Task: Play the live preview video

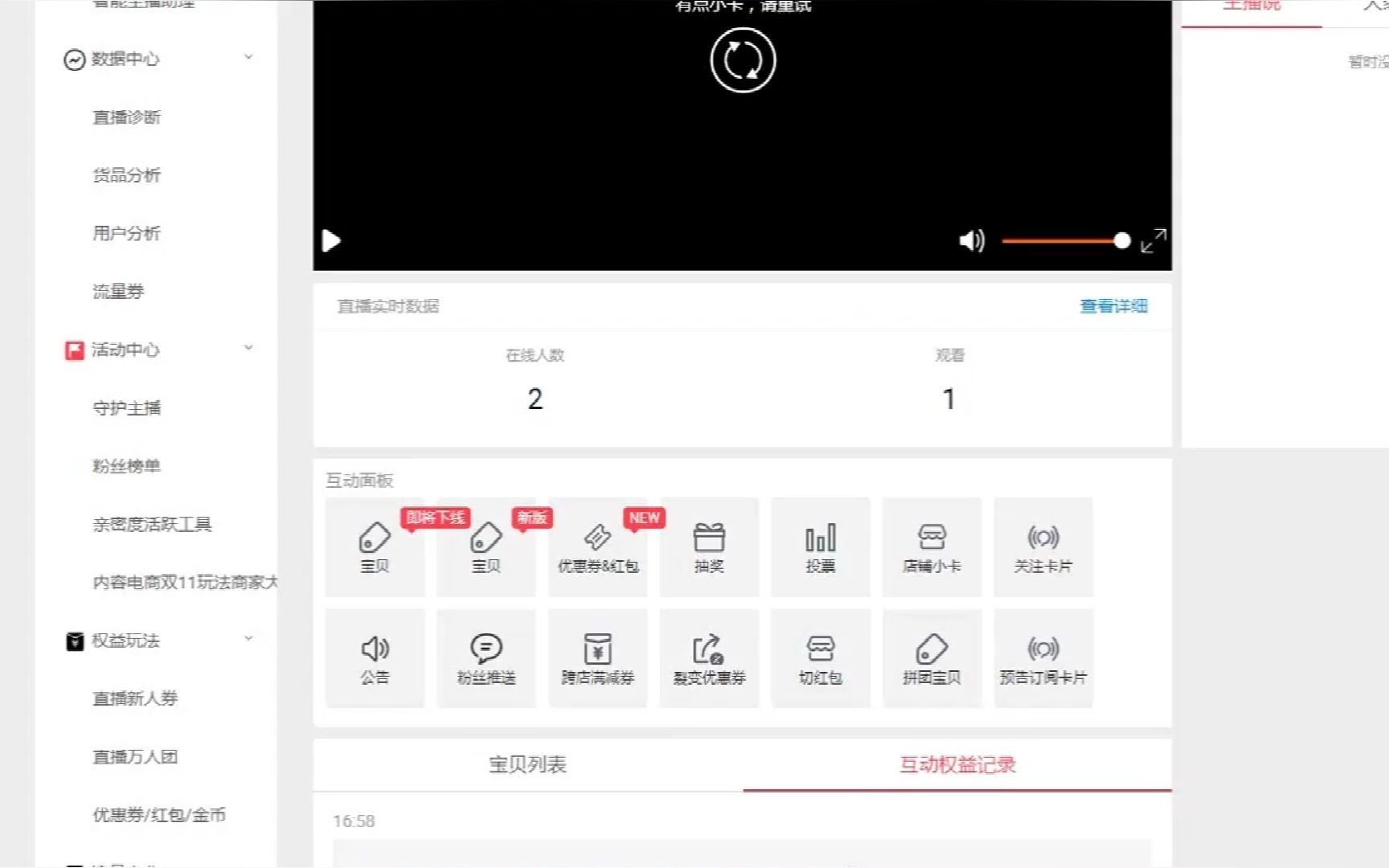Action: click(x=331, y=241)
